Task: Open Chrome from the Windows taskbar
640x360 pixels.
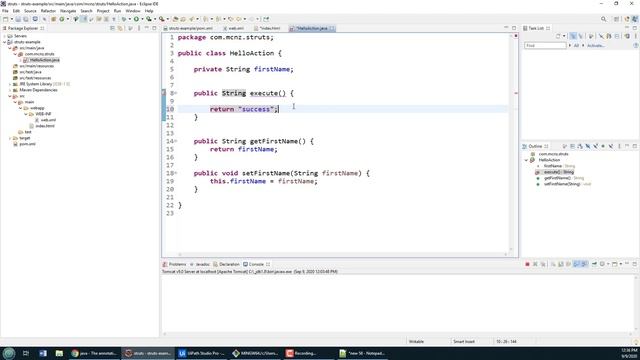Action: pos(94,353)
